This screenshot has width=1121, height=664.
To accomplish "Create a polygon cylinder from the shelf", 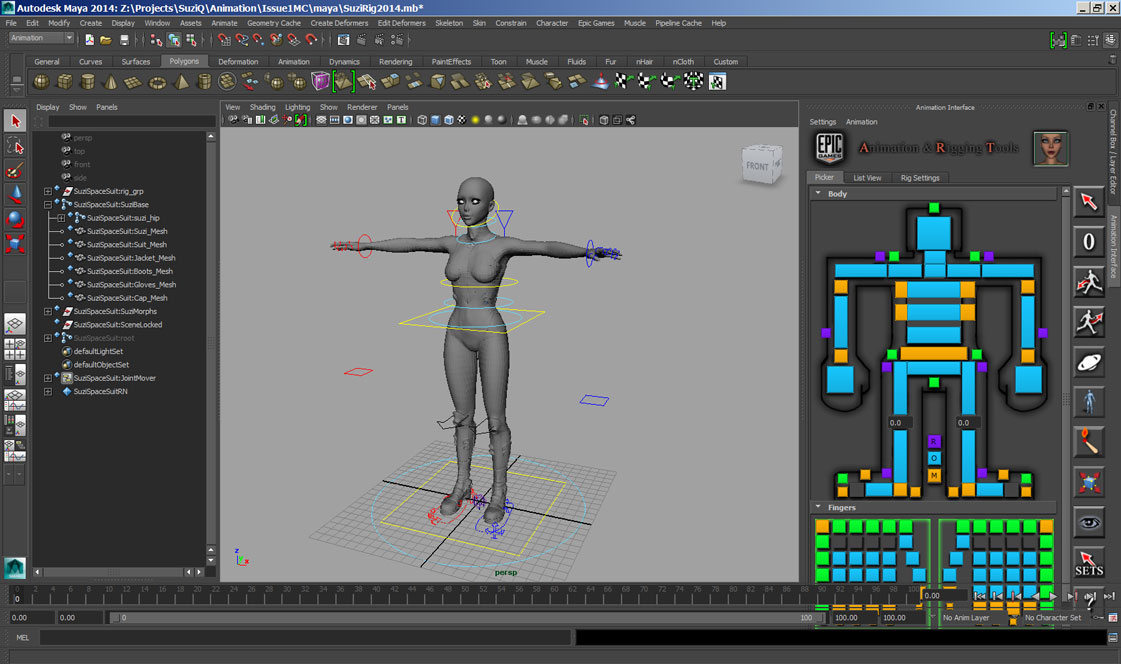I will tap(88, 81).
